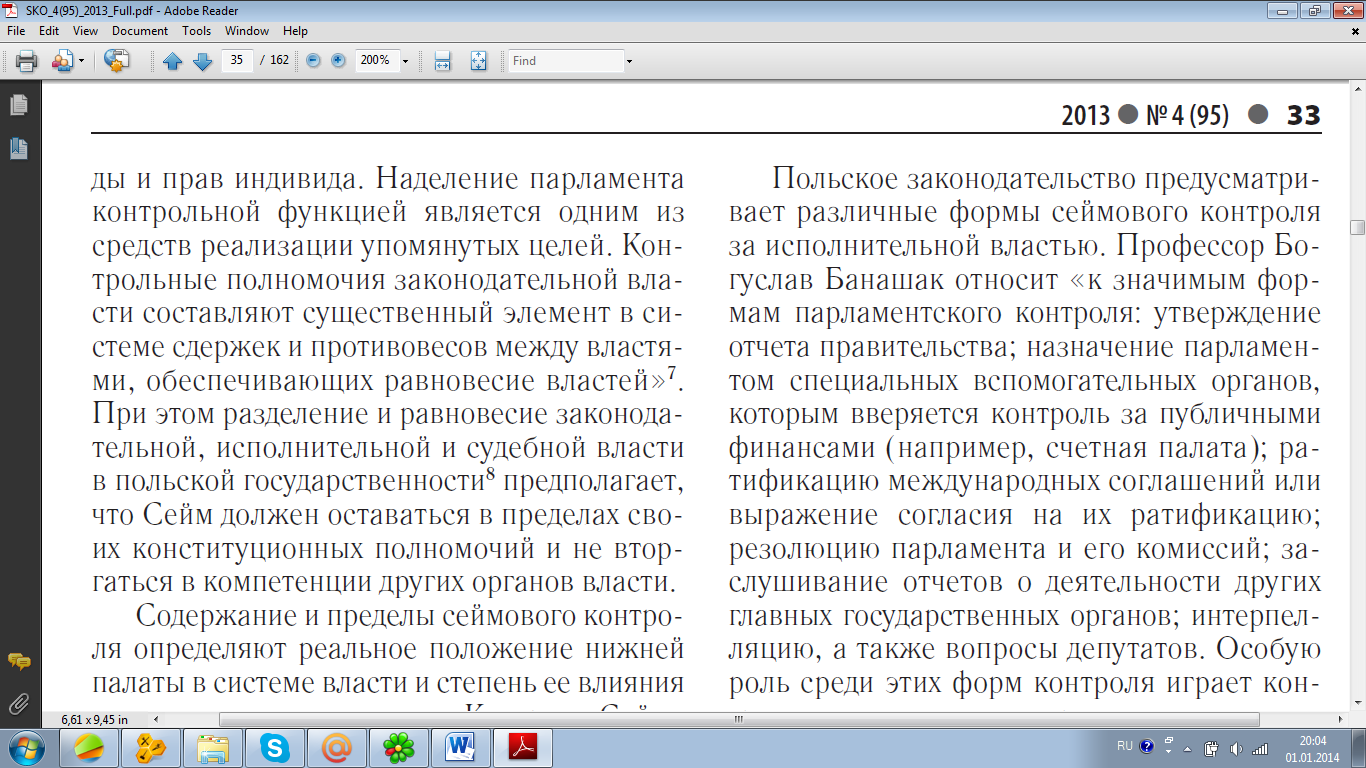
Task: Click the horizontal scrollbar right arrow
Action: pos(1342,719)
